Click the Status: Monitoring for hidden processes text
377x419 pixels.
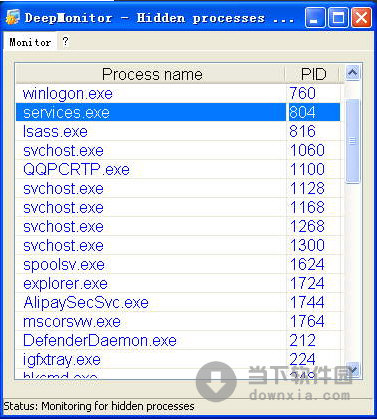(99, 406)
